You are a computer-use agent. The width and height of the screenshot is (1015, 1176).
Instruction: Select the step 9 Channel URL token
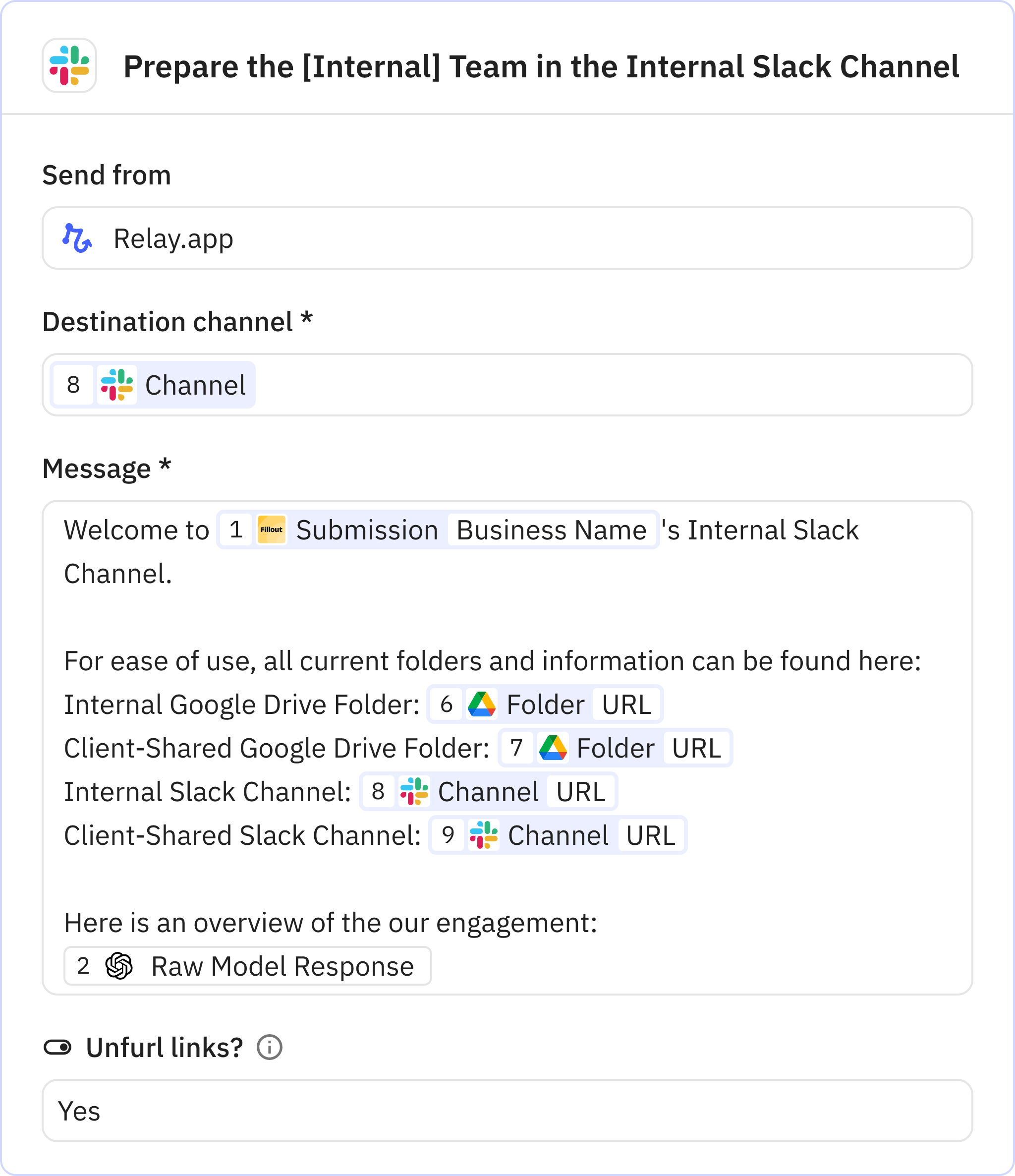tap(558, 835)
